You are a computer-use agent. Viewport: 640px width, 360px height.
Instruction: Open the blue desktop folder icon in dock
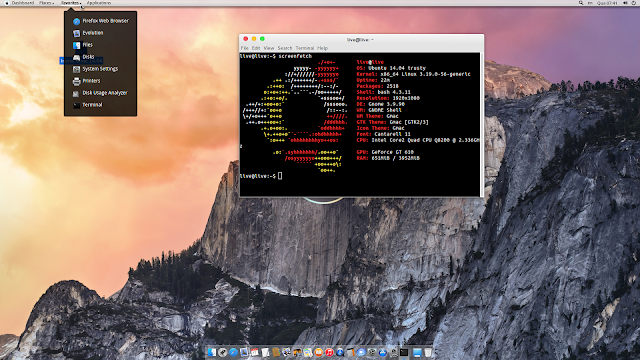417,352
